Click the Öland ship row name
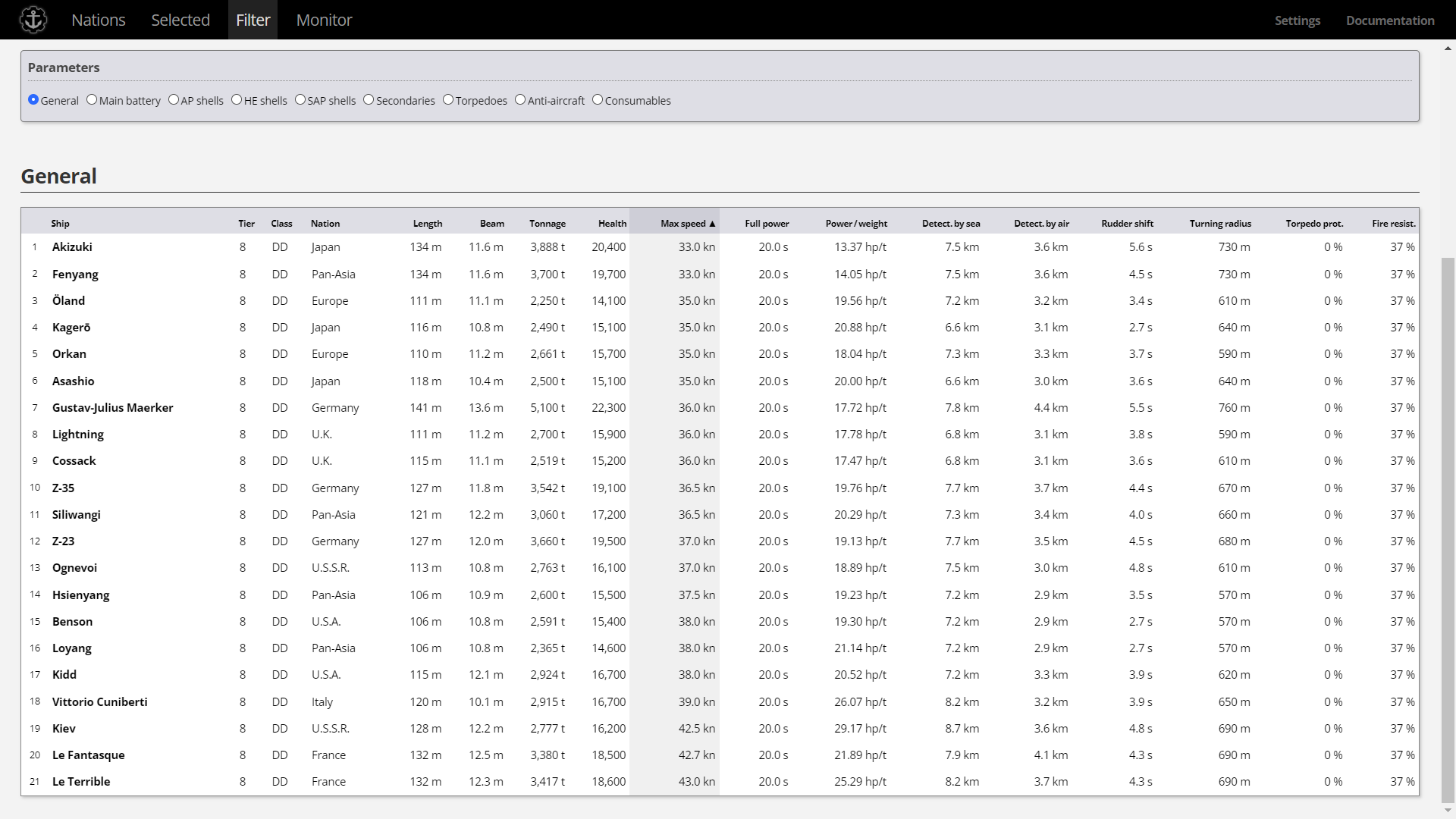This screenshot has width=1456, height=819. (x=68, y=300)
